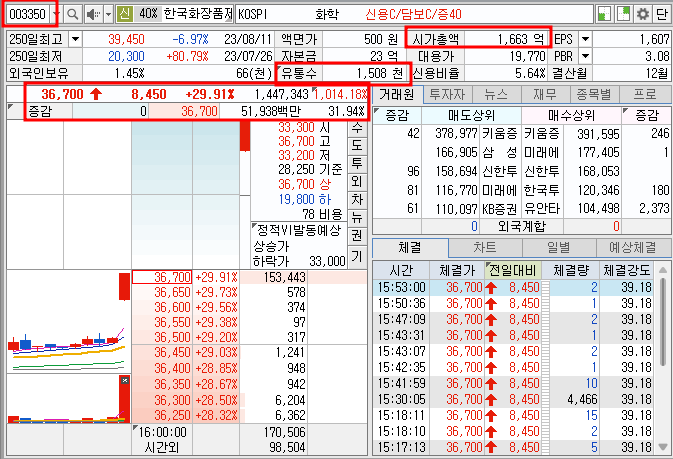
Task: Select the 일별 tab
Action: click(559, 247)
